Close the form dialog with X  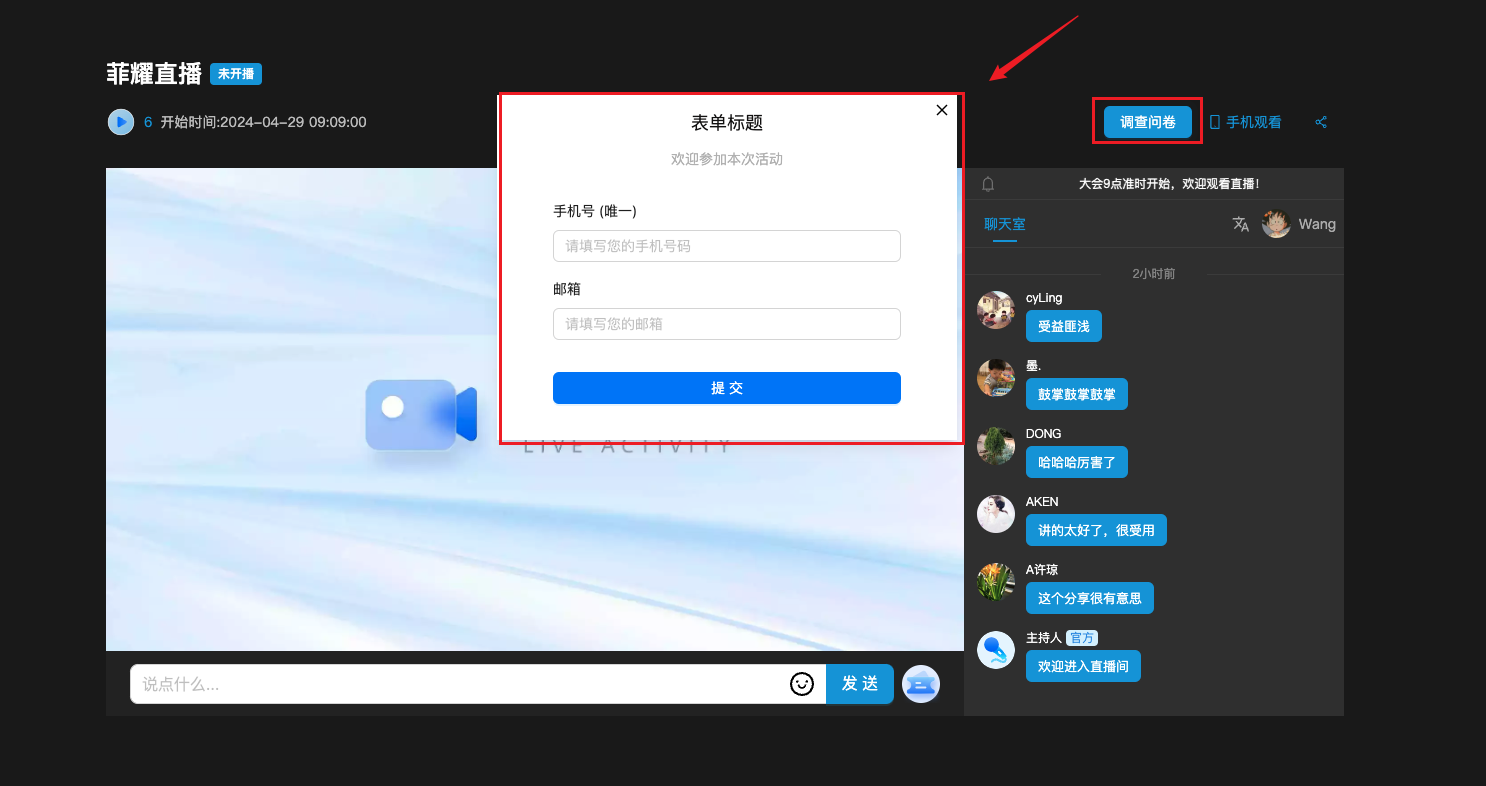(x=941, y=110)
